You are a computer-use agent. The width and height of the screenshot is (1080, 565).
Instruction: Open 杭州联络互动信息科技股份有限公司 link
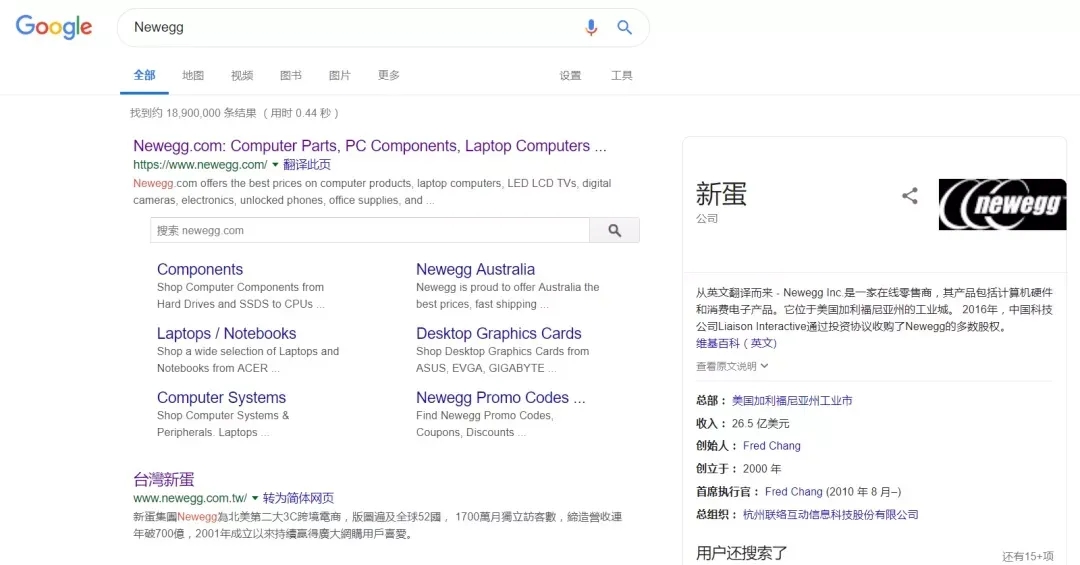coord(831,515)
